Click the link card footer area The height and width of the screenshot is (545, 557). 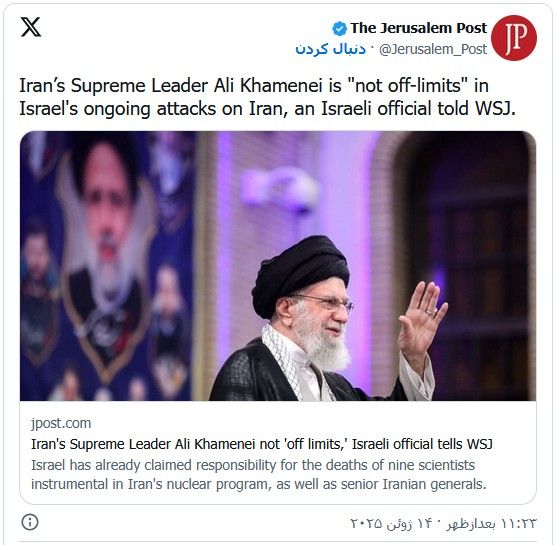coord(278,452)
